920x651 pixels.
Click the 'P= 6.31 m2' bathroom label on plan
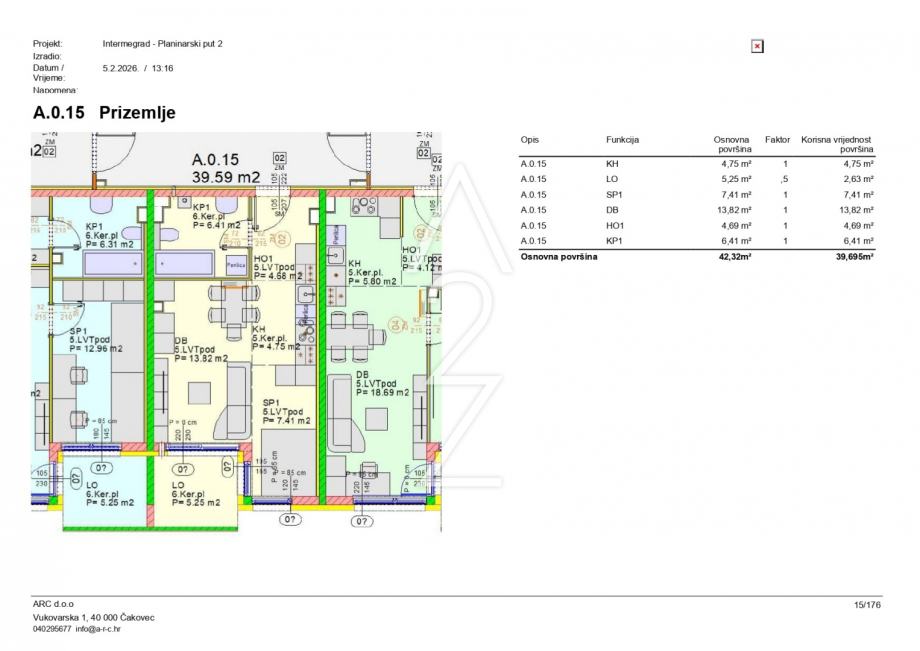click(110, 245)
